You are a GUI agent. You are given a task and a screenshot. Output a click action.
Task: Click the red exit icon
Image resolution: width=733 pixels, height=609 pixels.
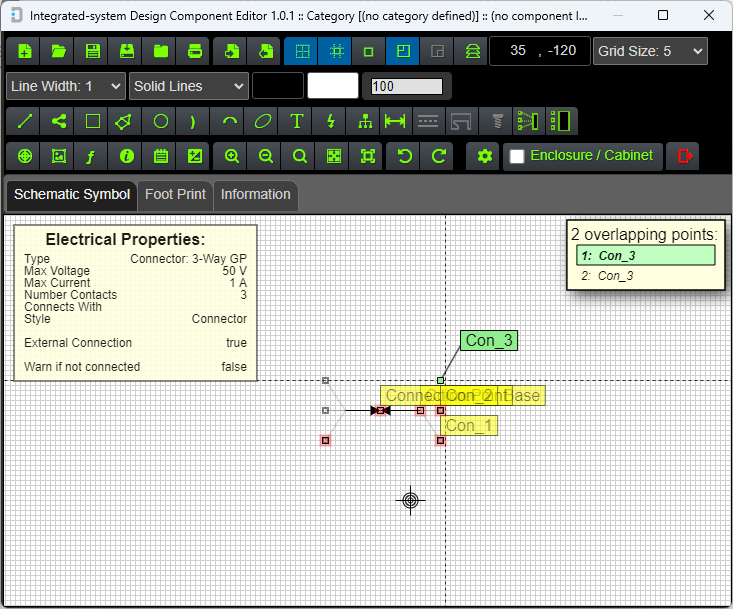click(x=685, y=156)
